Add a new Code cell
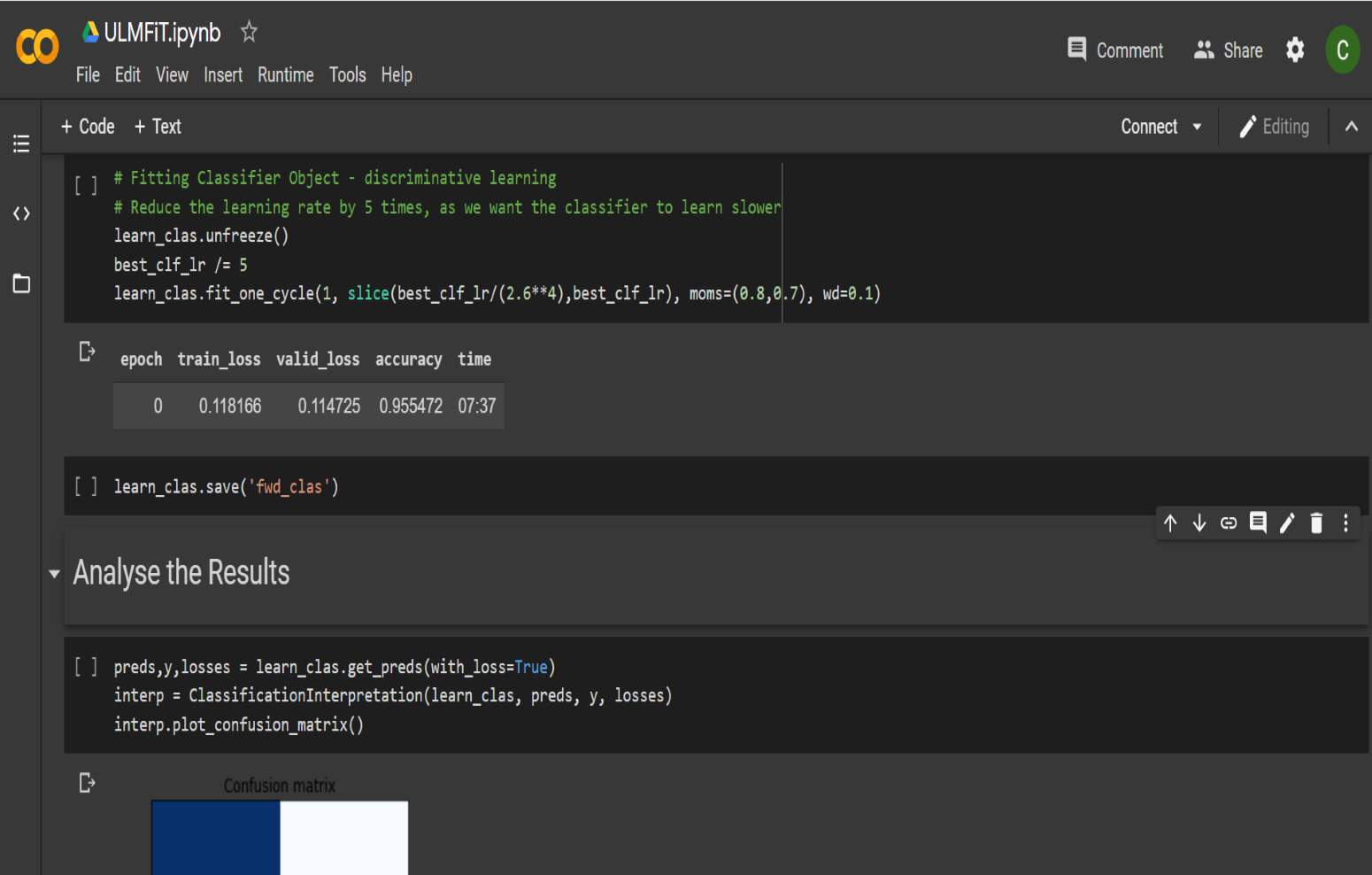The height and width of the screenshot is (875, 1372). click(88, 127)
